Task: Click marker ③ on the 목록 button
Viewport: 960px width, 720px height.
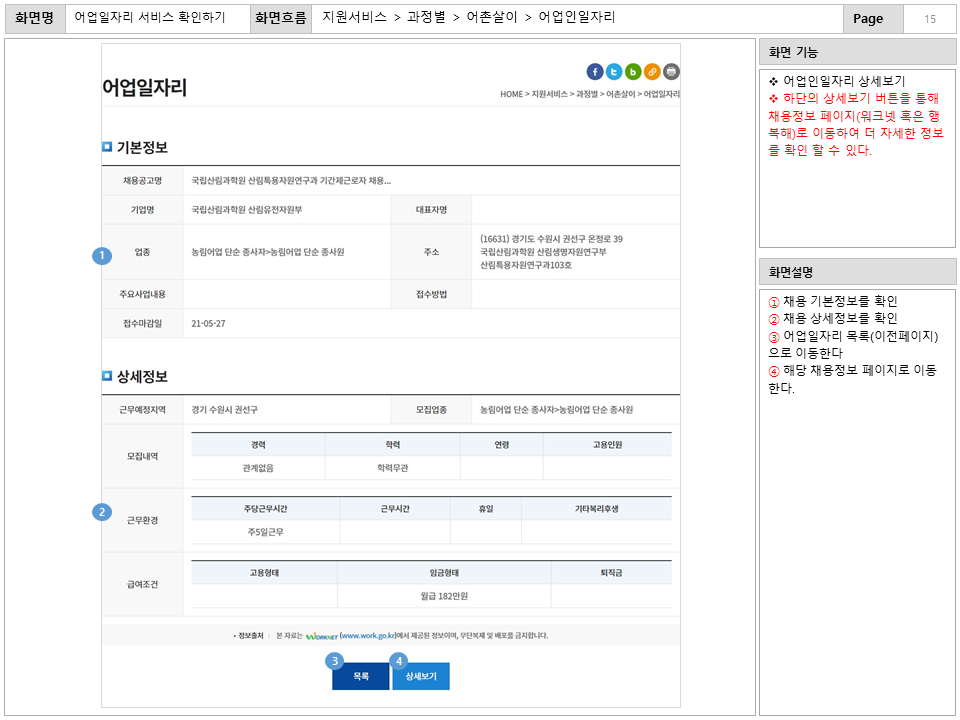Action: pos(334,660)
